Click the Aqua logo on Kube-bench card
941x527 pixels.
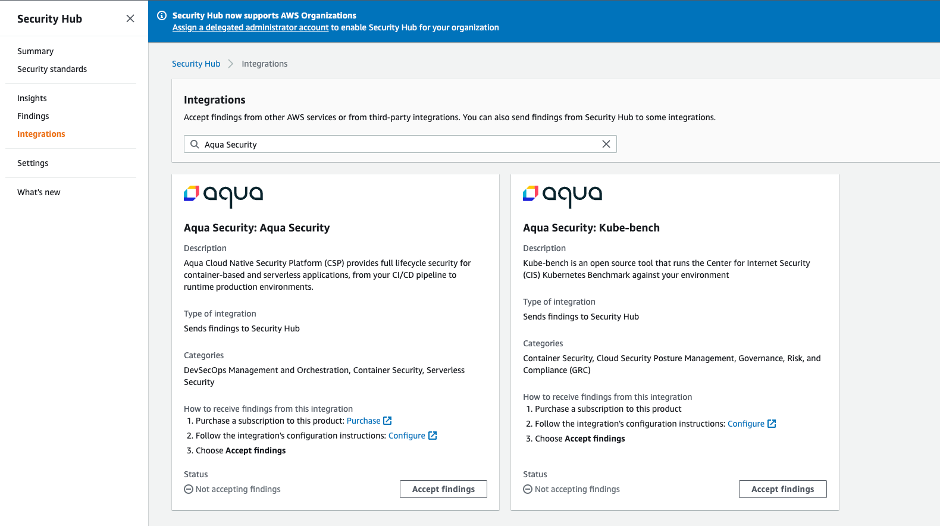click(x=562, y=195)
